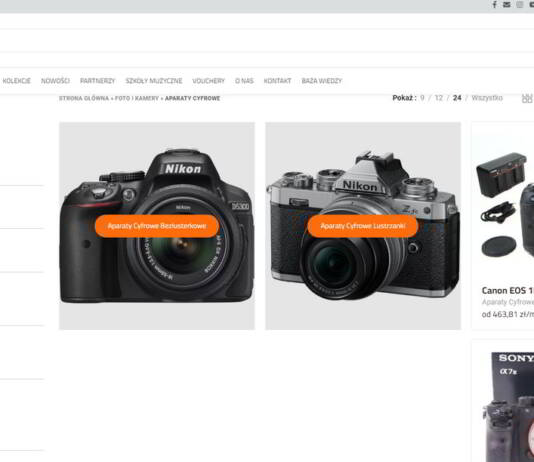Go to FOTO I KAMERY breadcrumb
This screenshot has height=462, width=534.
pyautogui.click(x=137, y=98)
